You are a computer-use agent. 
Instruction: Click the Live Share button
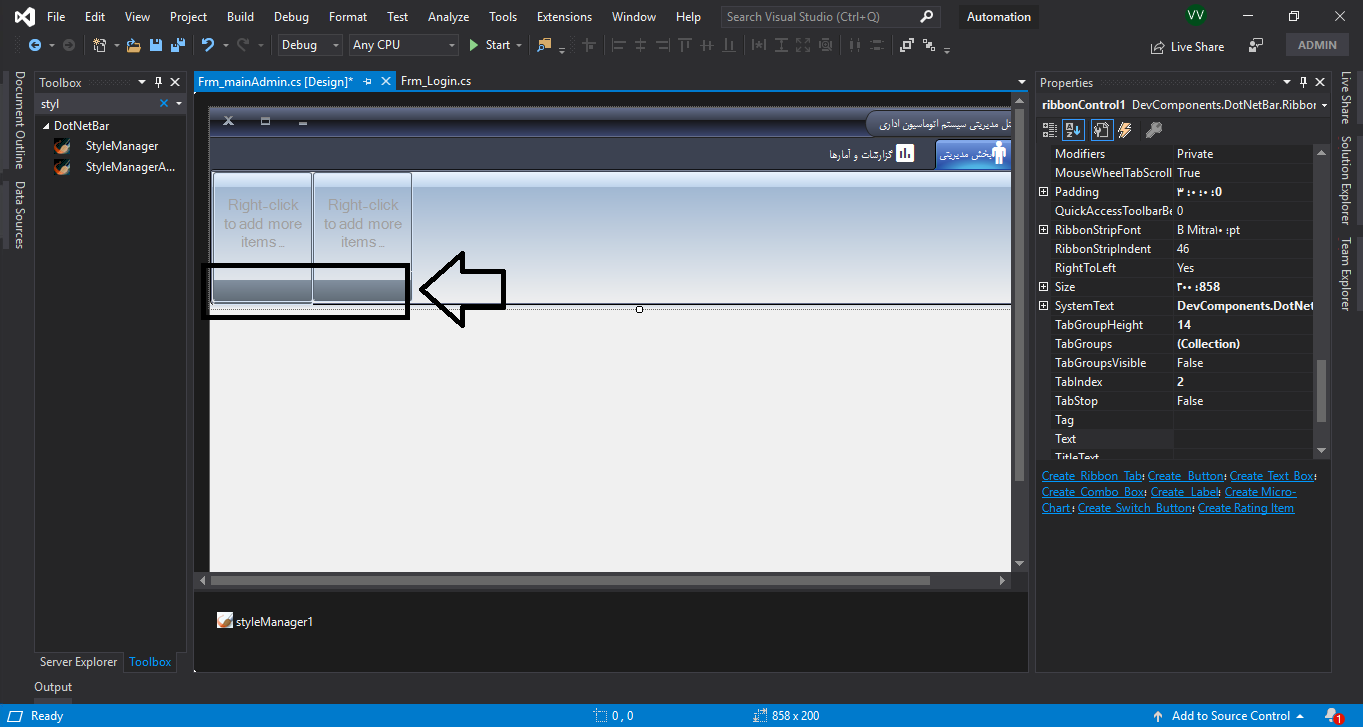coord(1188,46)
